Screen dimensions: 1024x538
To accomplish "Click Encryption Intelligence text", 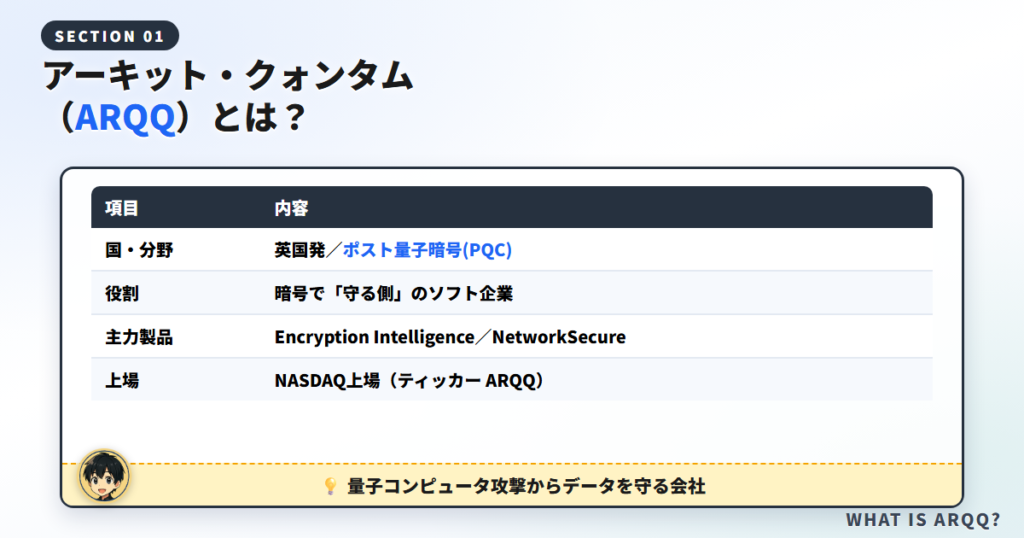I will (x=374, y=337).
